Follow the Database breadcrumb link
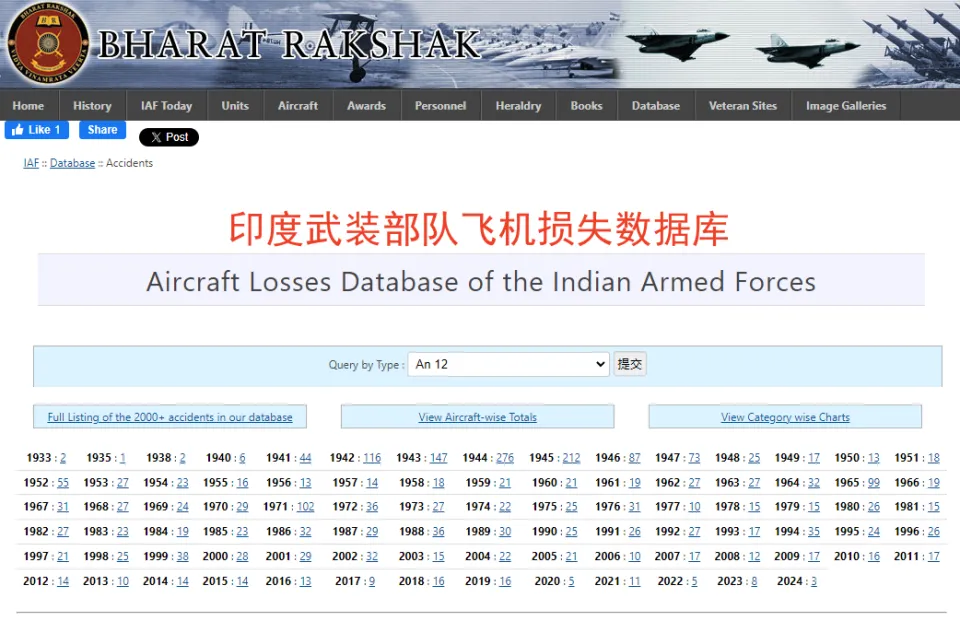This screenshot has width=960, height=621. click(x=72, y=163)
